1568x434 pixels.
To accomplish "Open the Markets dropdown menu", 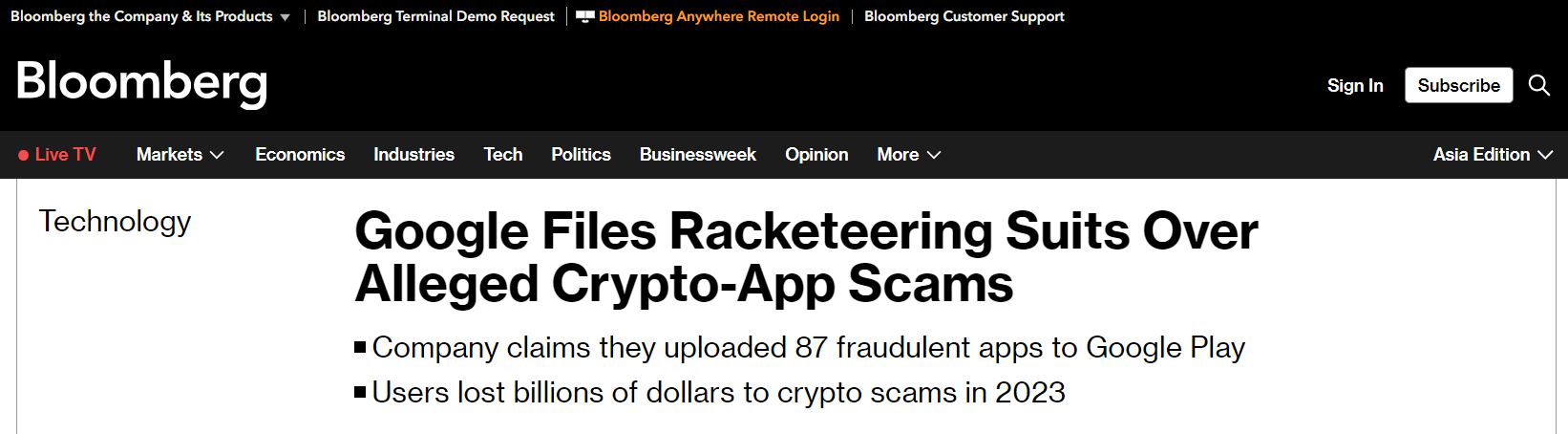I will click(180, 155).
